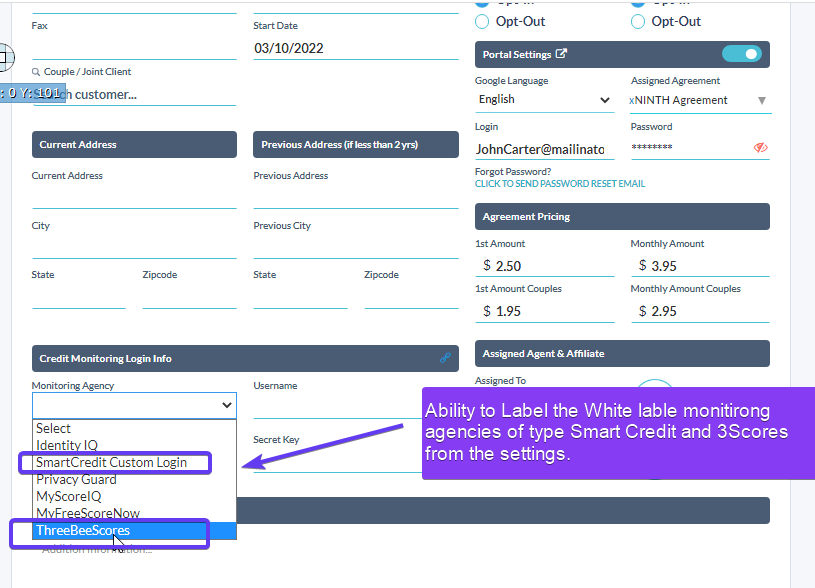Click the 1st Amount price field
The width and height of the screenshot is (815, 588).
544,266
